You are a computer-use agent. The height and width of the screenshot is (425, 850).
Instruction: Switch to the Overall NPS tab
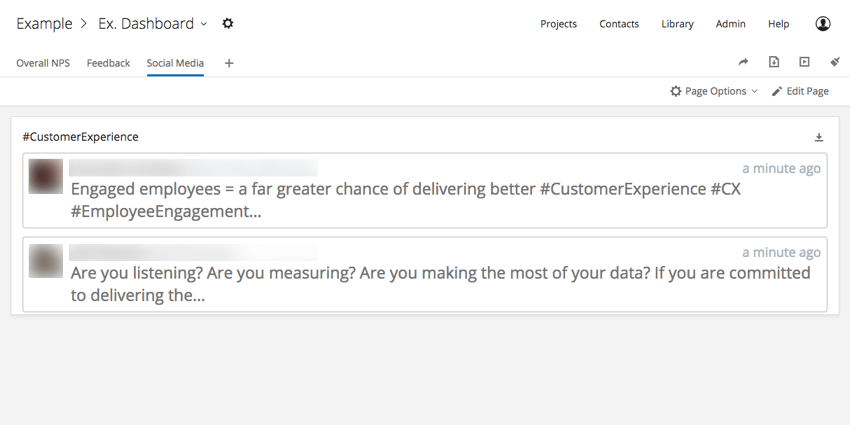tap(43, 63)
